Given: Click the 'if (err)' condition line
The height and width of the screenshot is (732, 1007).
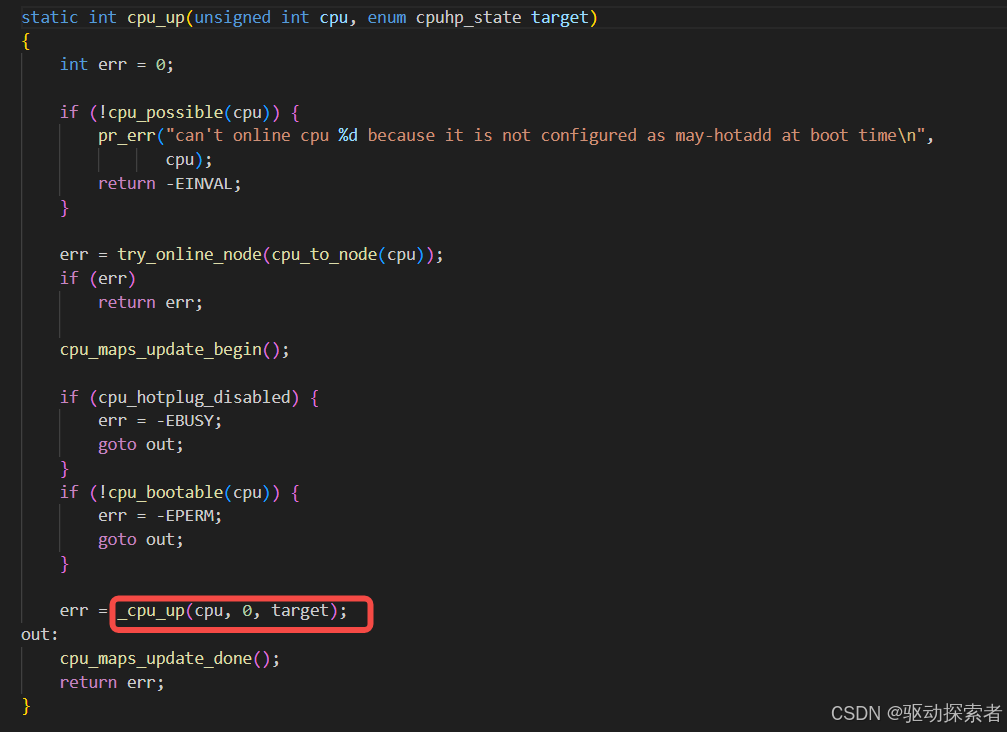Looking at the screenshot, I should (x=98, y=279).
